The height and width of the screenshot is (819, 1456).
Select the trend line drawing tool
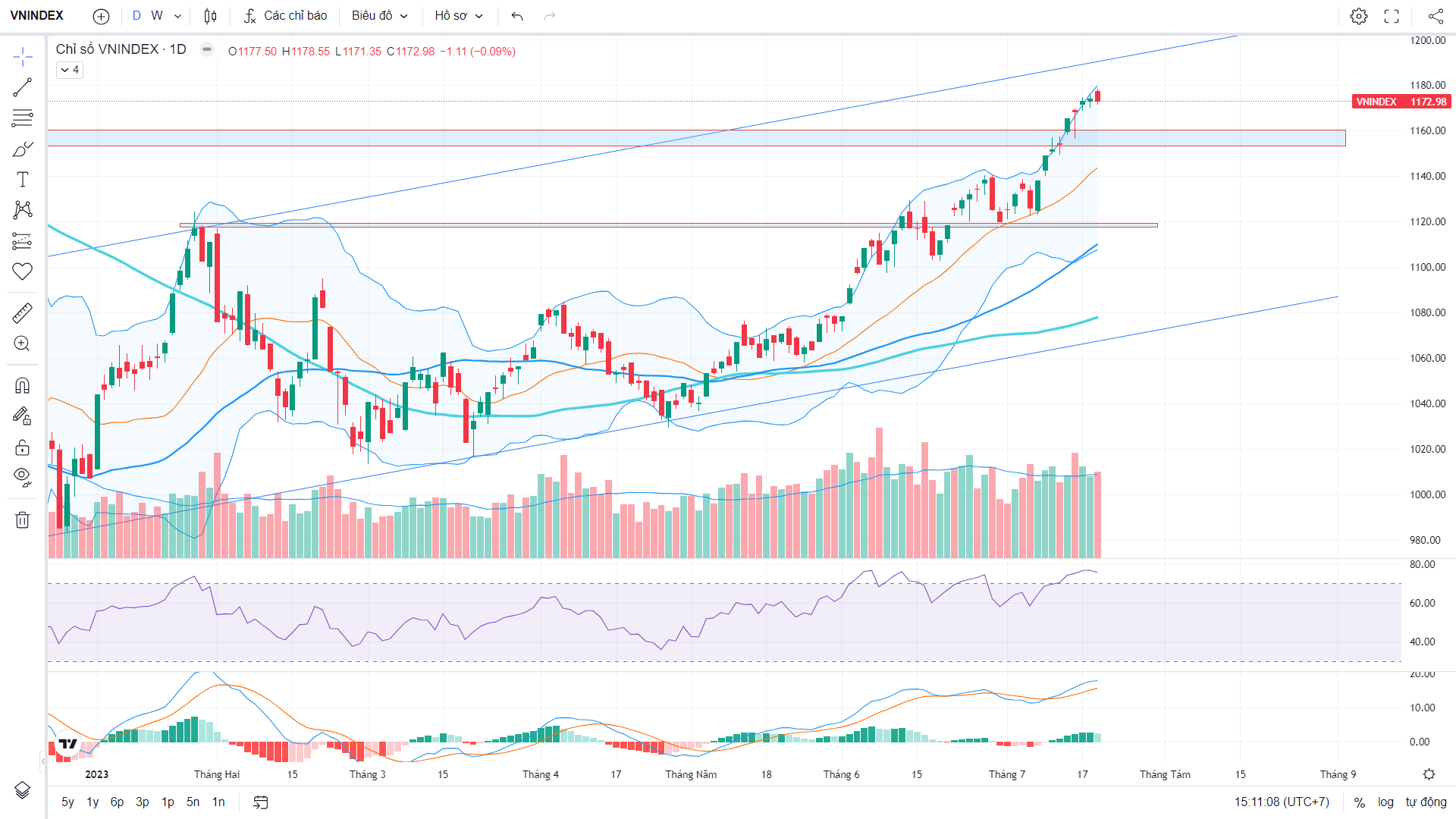click(x=22, y=88)
